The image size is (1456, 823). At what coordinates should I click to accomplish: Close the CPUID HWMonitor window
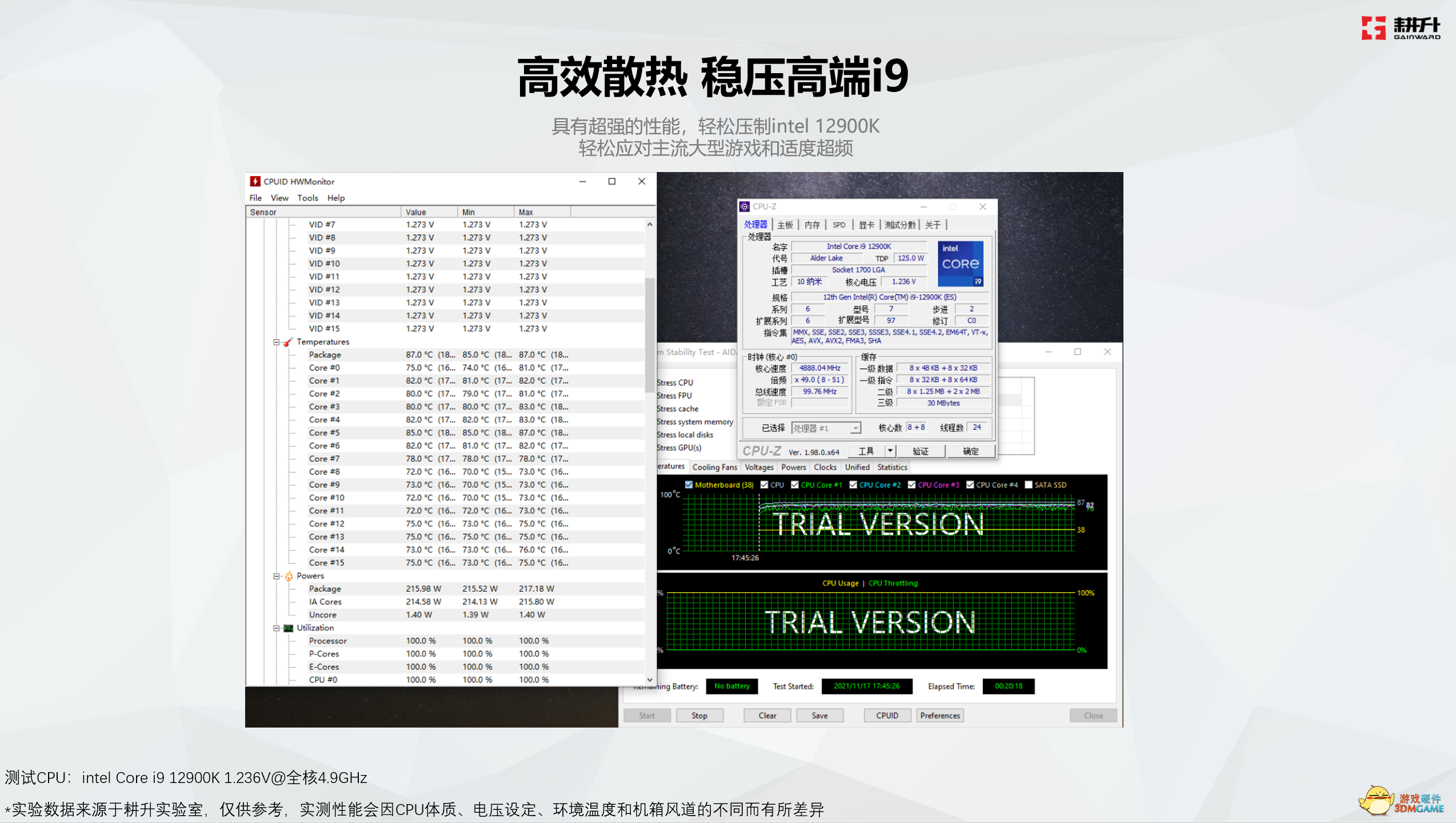click(642, 181)
